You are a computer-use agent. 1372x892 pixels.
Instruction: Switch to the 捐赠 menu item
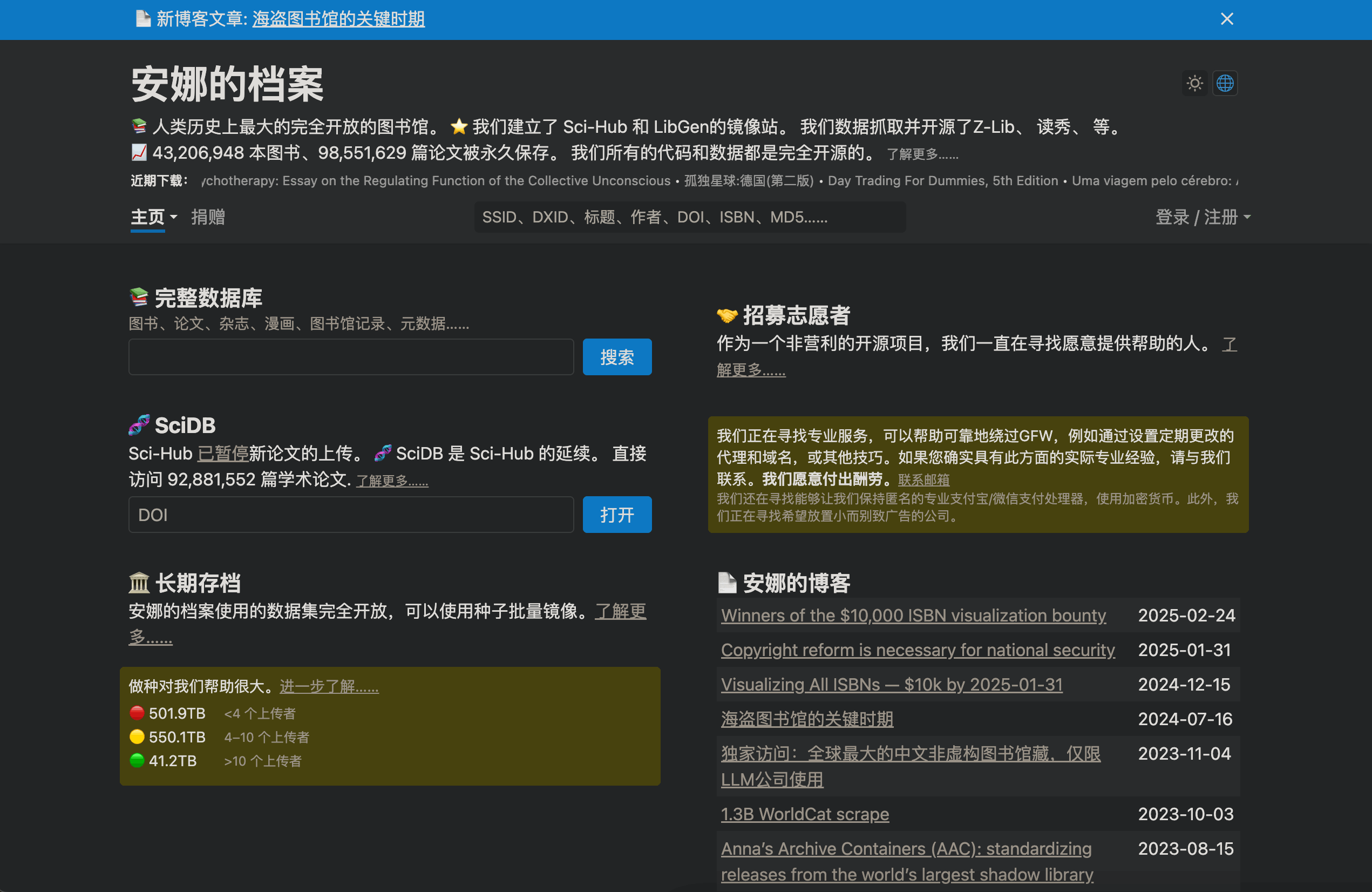(208, 218)
